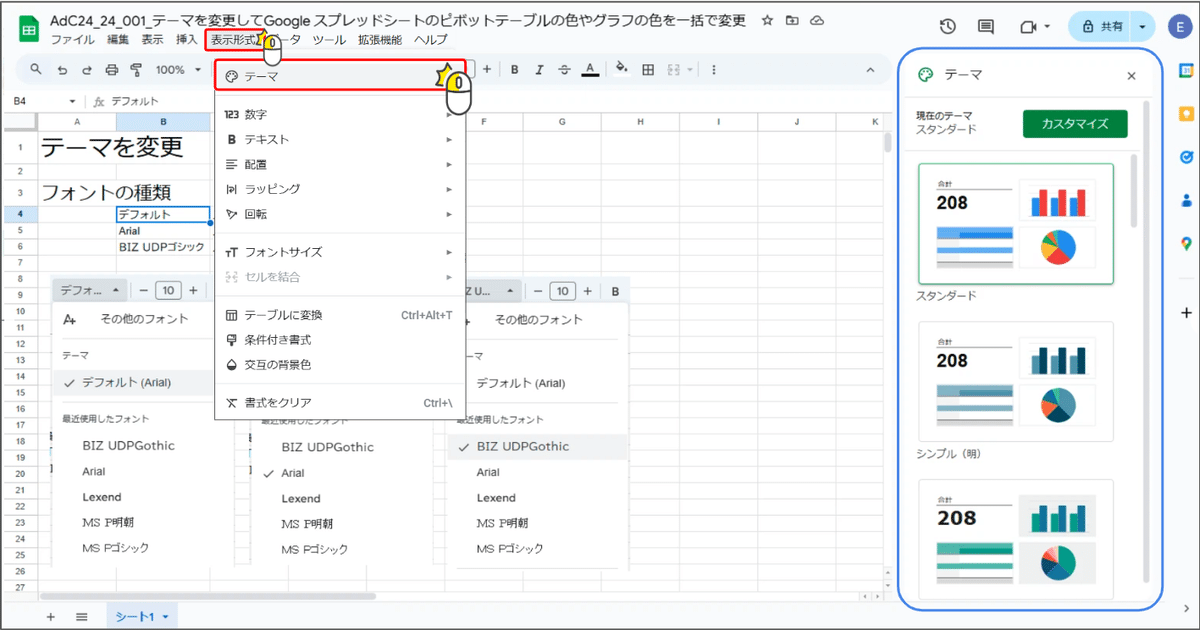Open the comments history icon
This screenshot has height=630, width=1200.
[986, 27]
